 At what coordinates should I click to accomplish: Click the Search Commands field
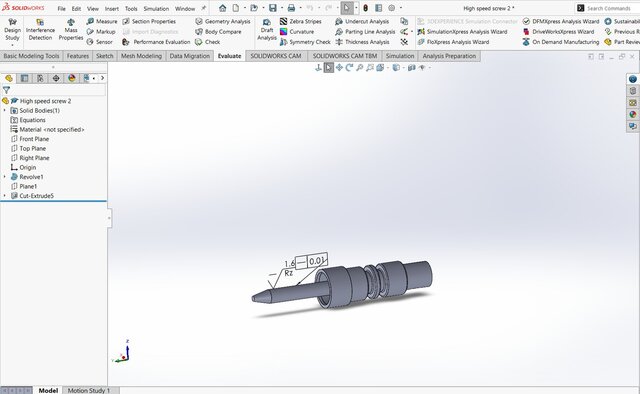coord(608,8)
